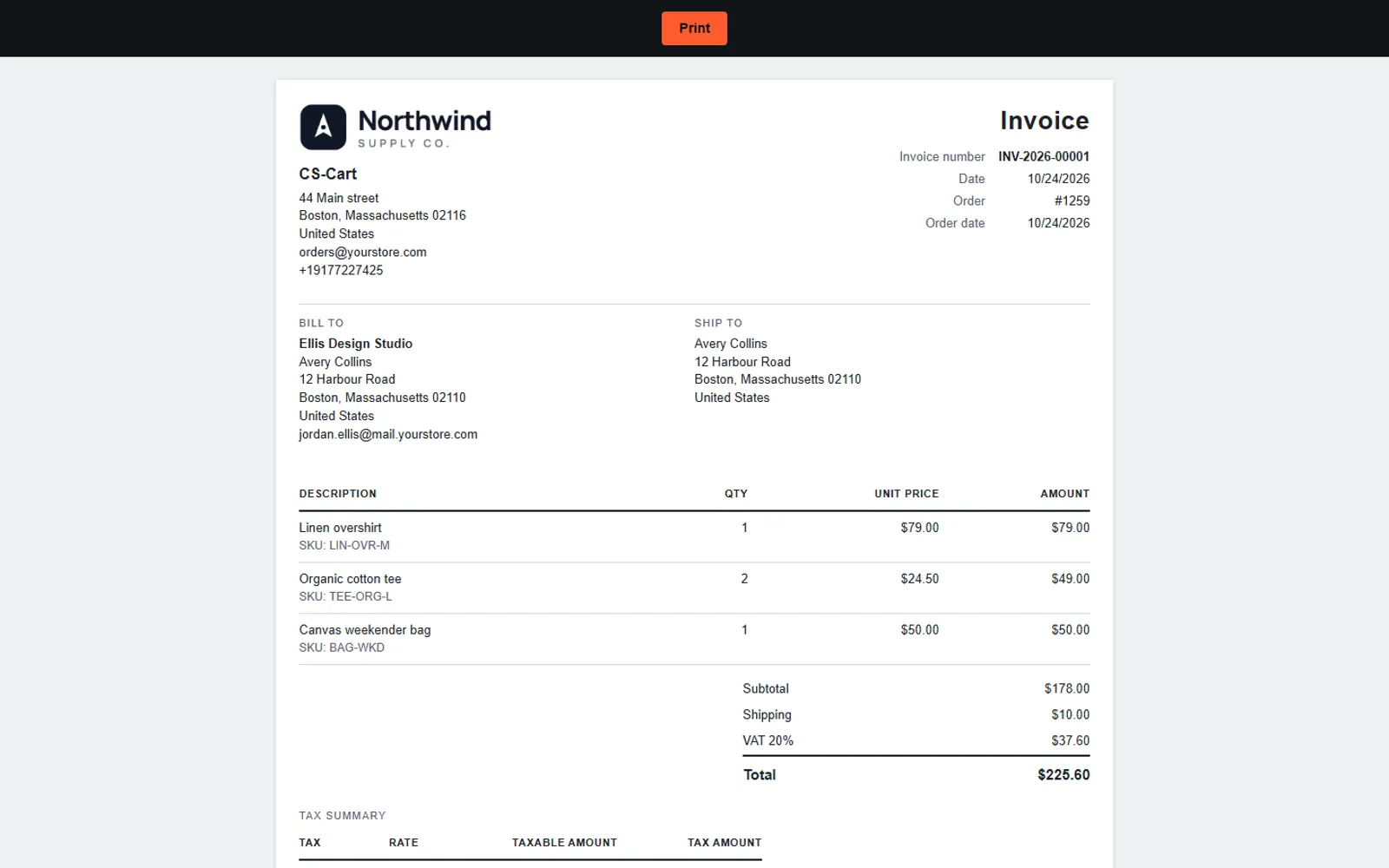This screenshot has height=868, width=1389.
Task: Click the Linen overshirt item description
Action: point(340,528)
